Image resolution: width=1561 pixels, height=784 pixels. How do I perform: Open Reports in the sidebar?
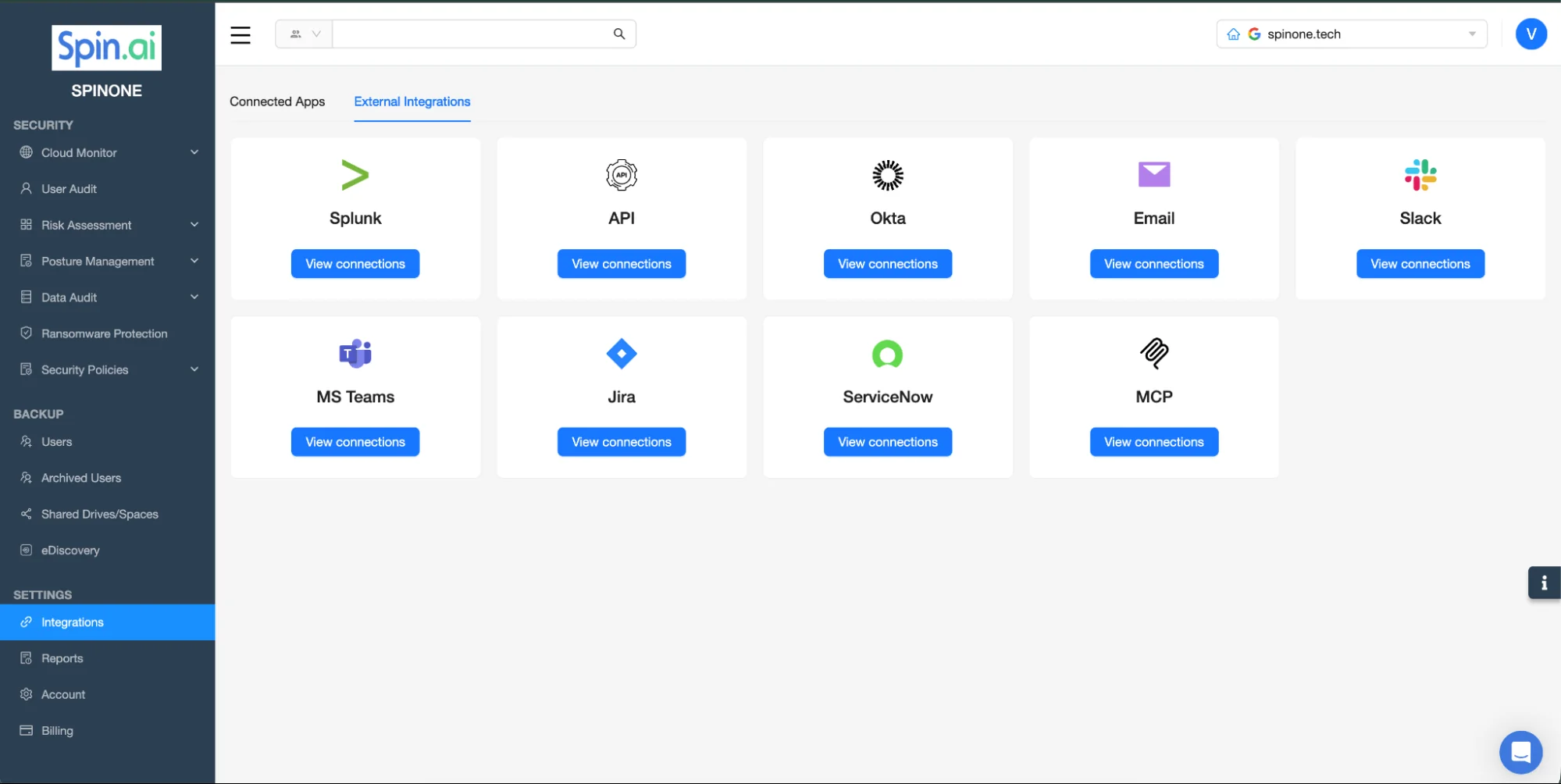107,658
